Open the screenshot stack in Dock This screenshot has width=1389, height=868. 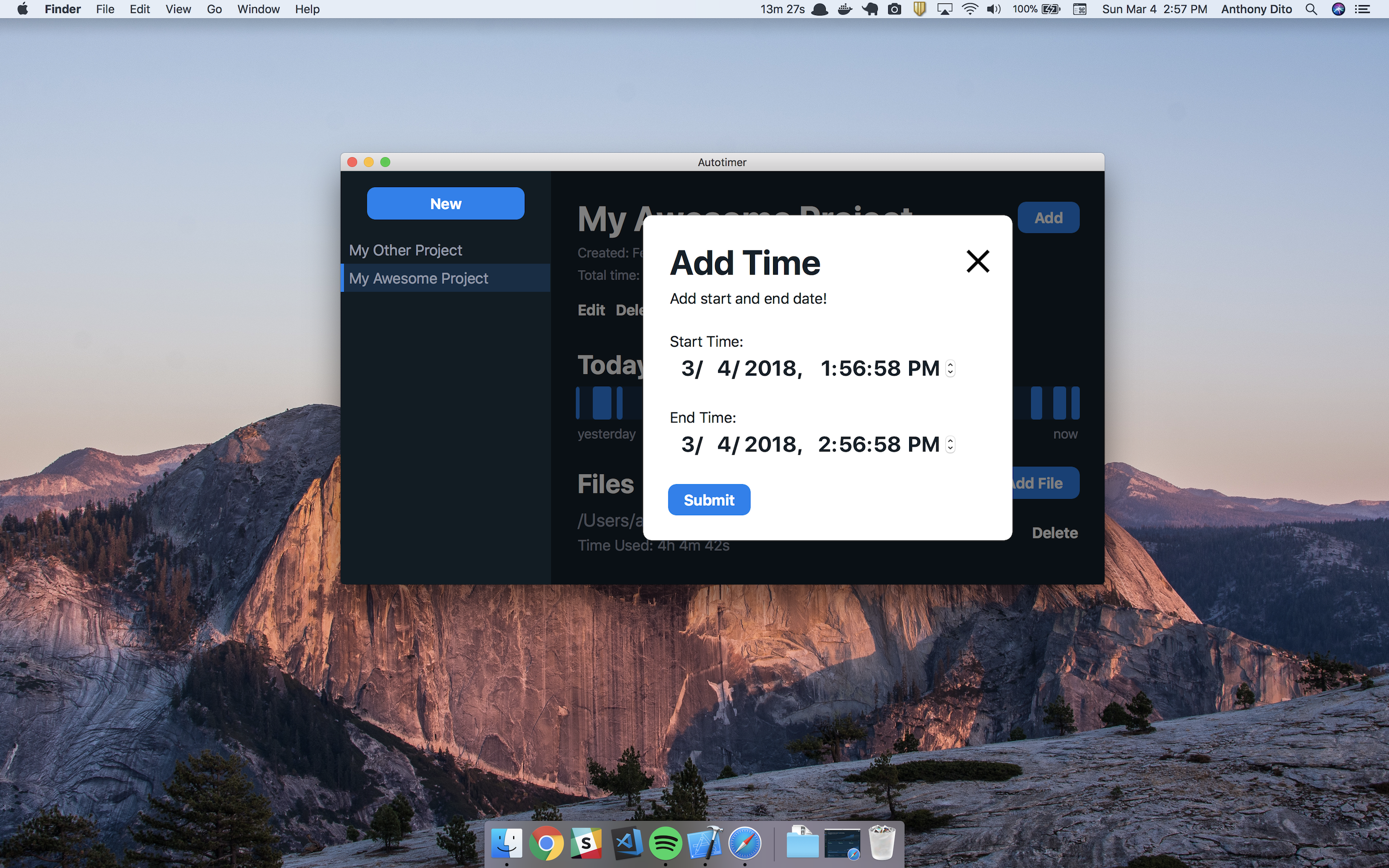842,844
